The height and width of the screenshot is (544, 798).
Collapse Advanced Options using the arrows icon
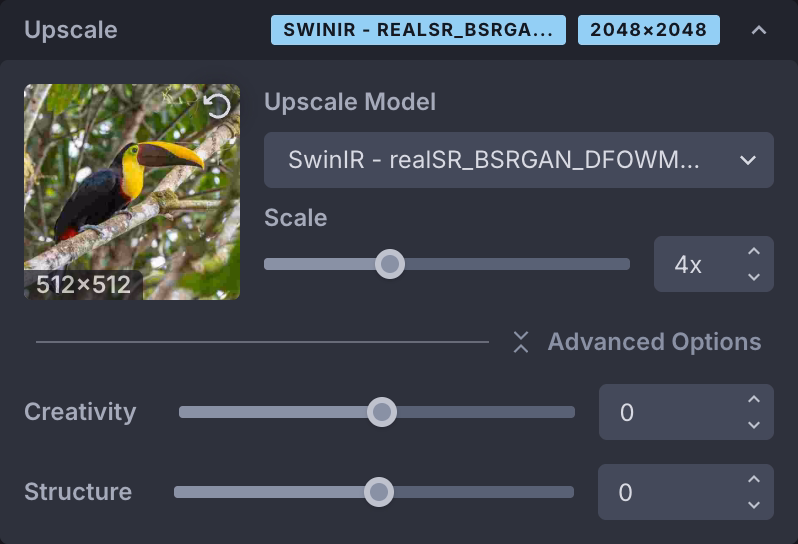520,342
